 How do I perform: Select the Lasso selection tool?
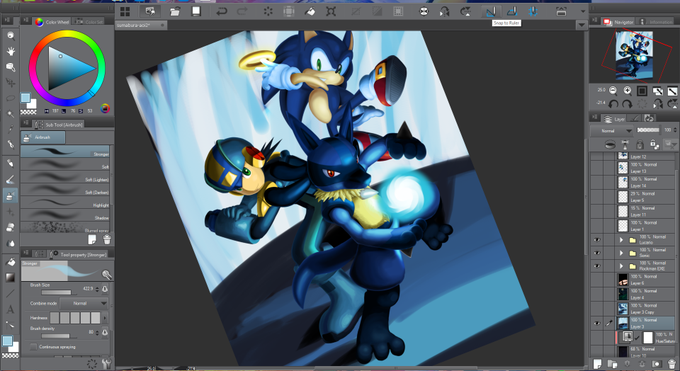tap(10, 98)
